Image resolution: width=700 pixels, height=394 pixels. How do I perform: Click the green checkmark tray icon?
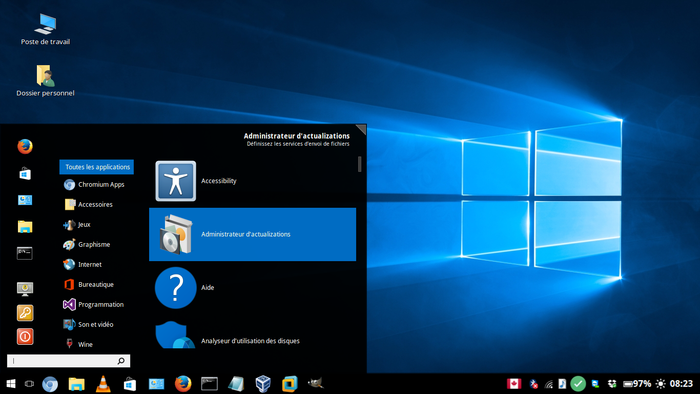click(578, 384)
